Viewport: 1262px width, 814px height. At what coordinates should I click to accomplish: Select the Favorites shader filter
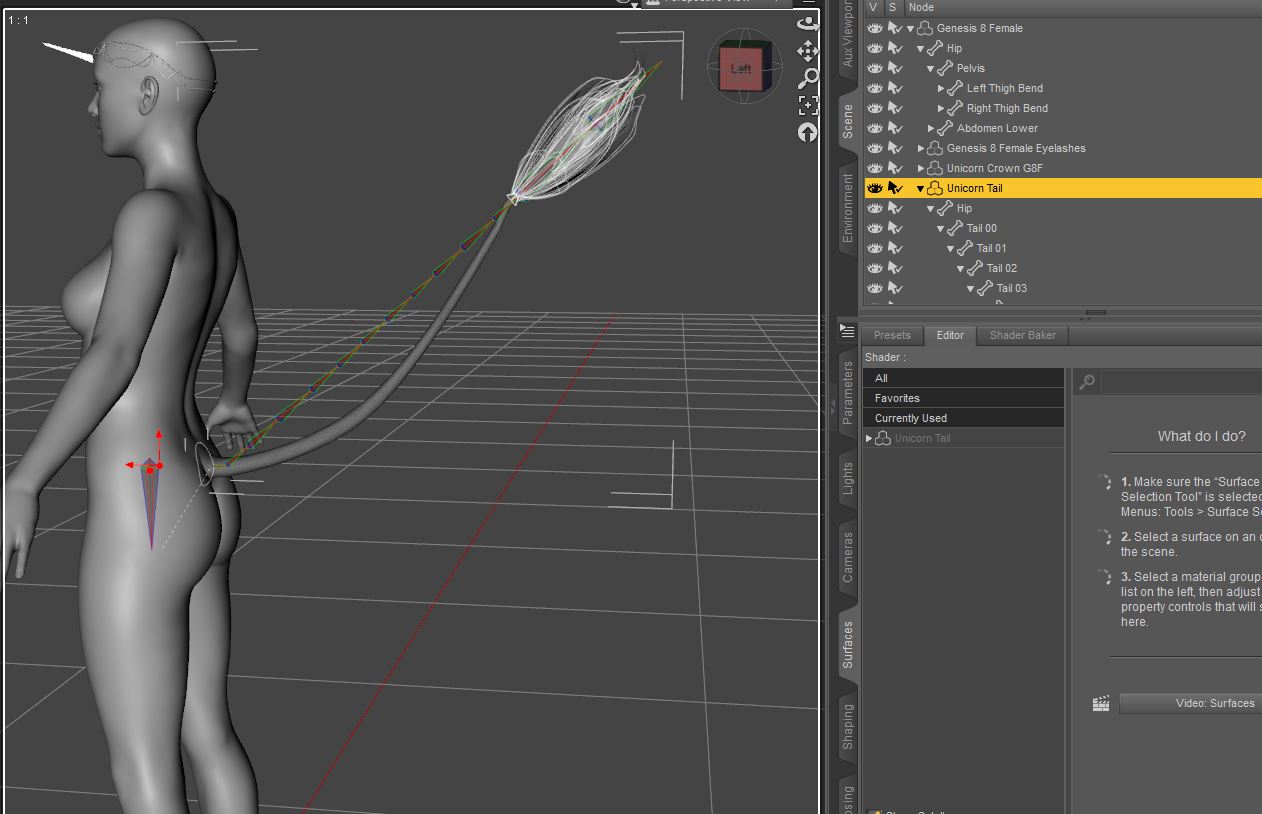pyautogui.click(x=964, y=398)
